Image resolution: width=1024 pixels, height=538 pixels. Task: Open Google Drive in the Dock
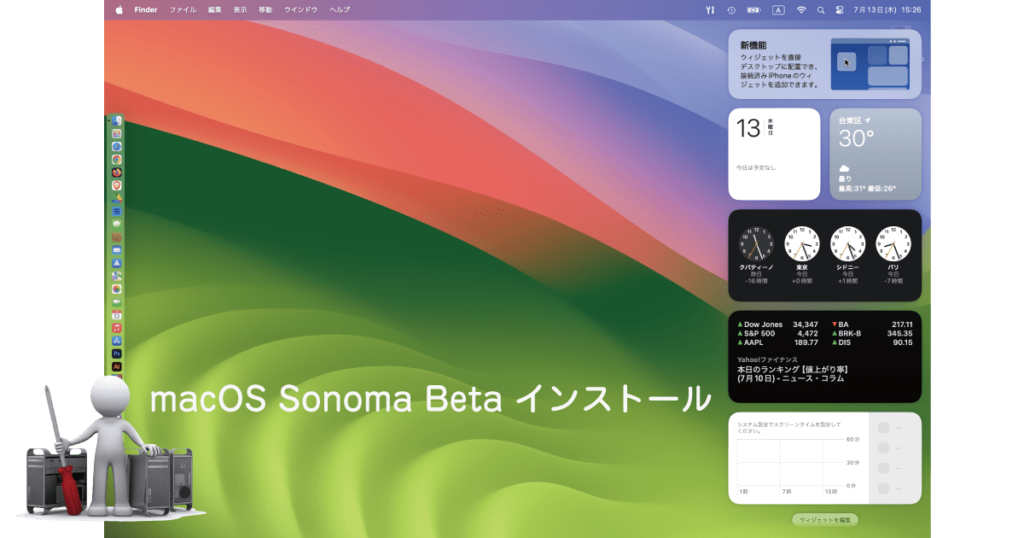(x=116, y=198)
